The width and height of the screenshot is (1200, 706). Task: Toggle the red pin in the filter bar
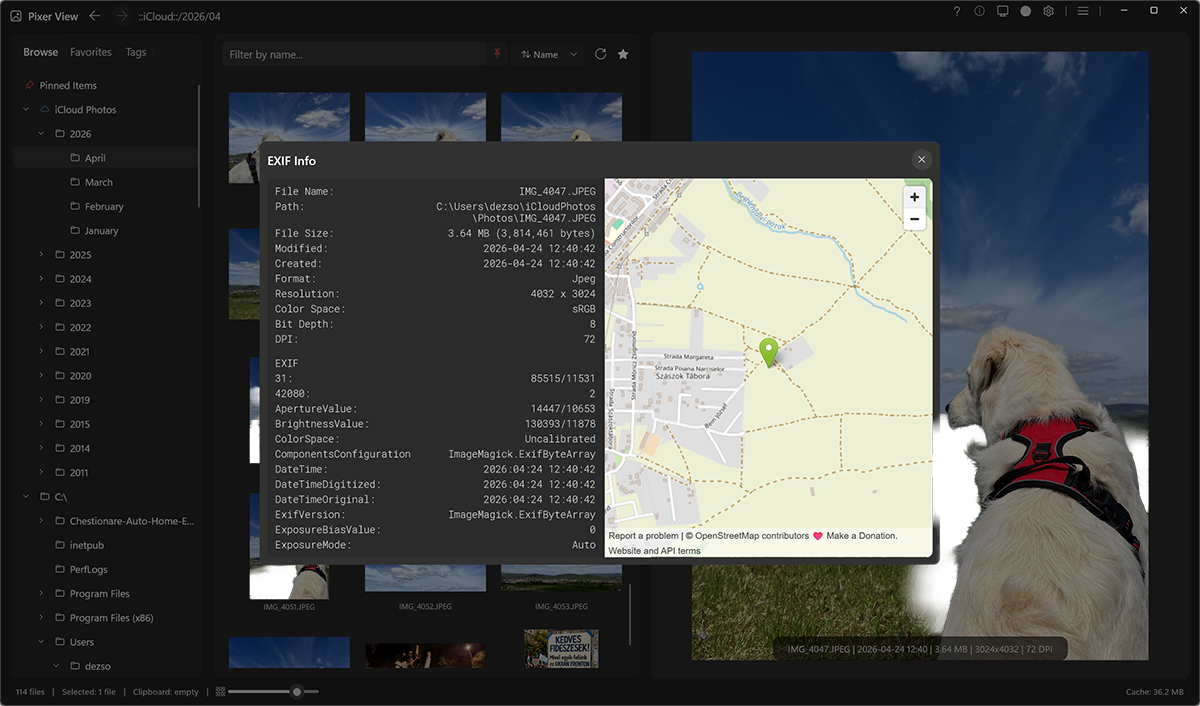[x=497, y=53]
